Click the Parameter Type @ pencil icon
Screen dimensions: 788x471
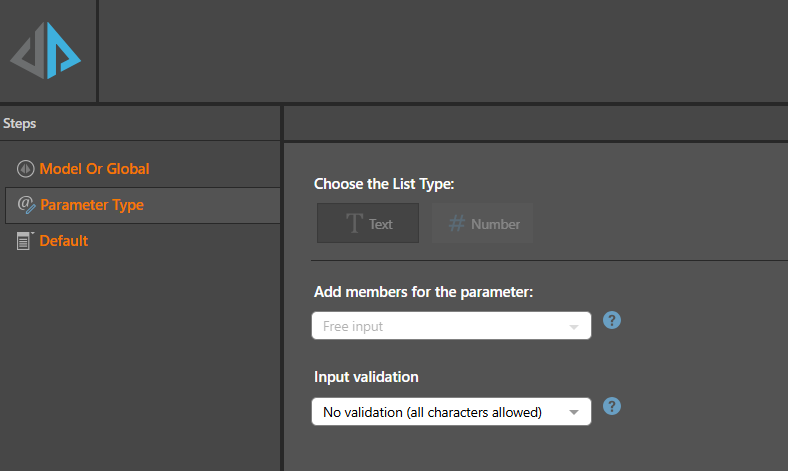(x=26, y=205)
